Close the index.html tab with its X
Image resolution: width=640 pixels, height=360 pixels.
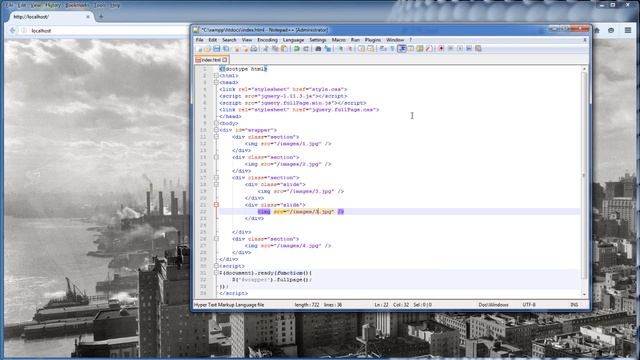click(x=224, y=60)
